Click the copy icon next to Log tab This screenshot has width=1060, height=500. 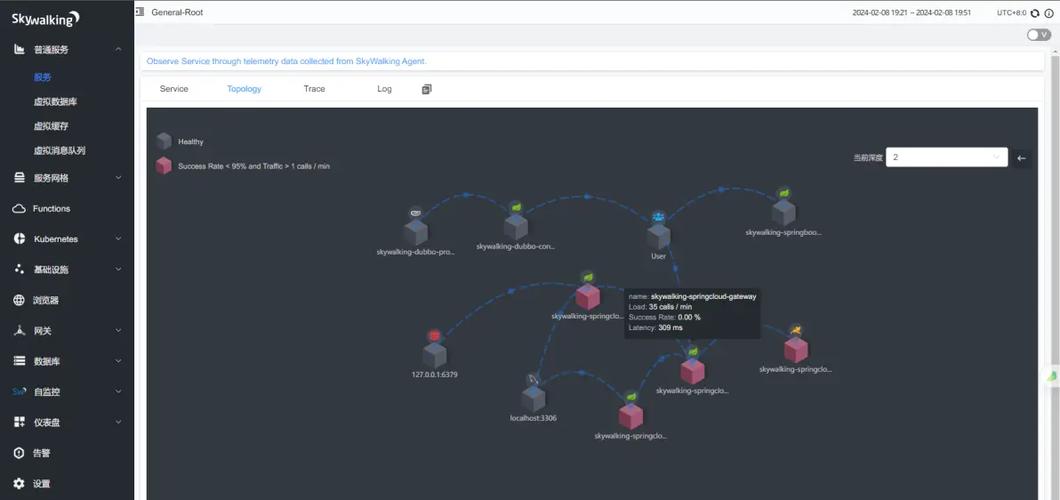pos(427,89)
